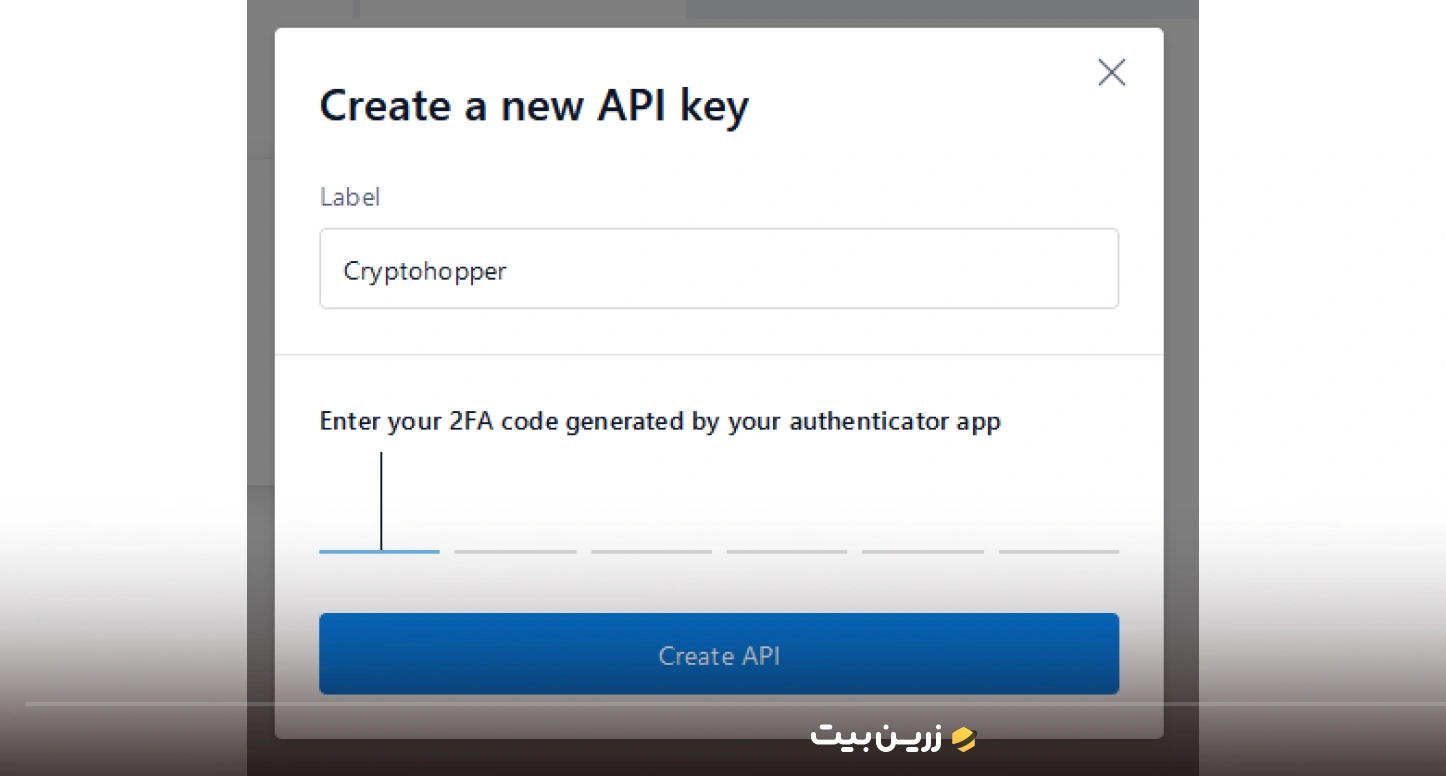Click the 2FA code instruction text

[x=660, y=421]
